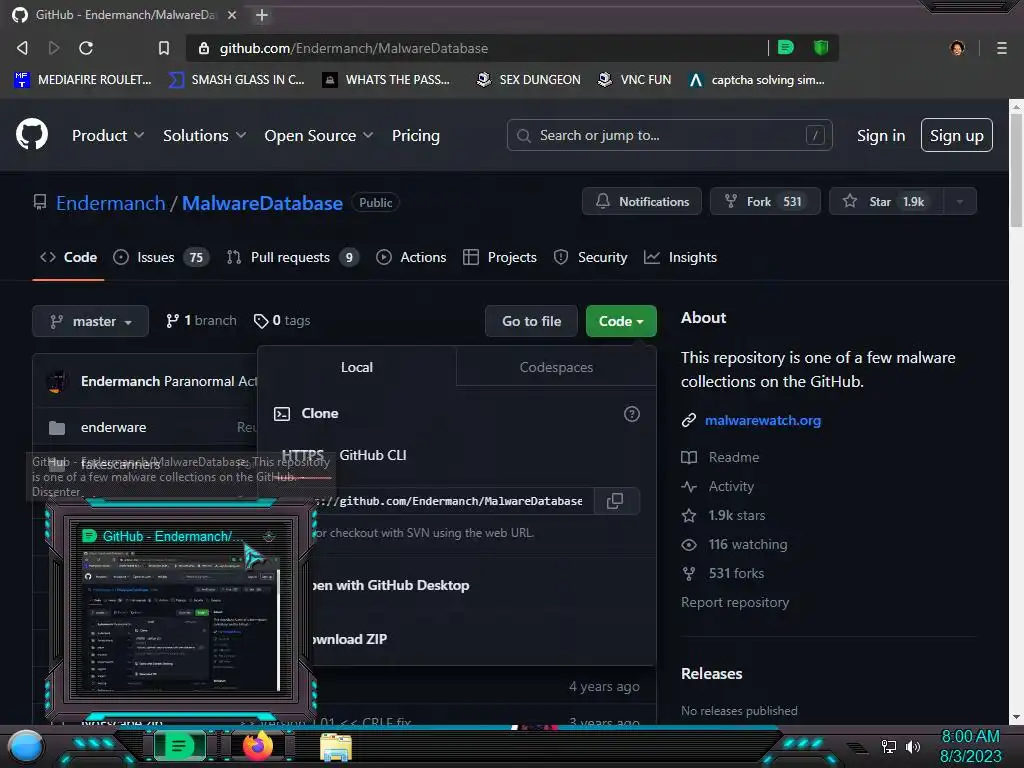
Task: Switch to the Security tab
Action: tap(590, 257)
